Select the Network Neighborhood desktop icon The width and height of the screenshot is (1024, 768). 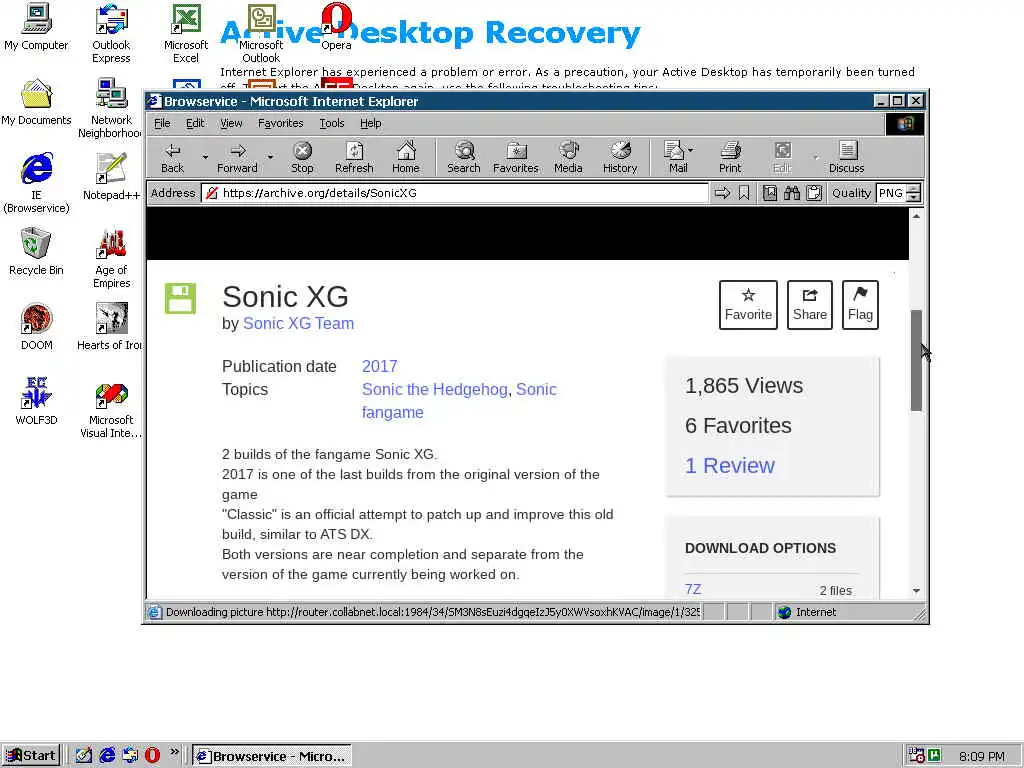click(x=110, y=108)
